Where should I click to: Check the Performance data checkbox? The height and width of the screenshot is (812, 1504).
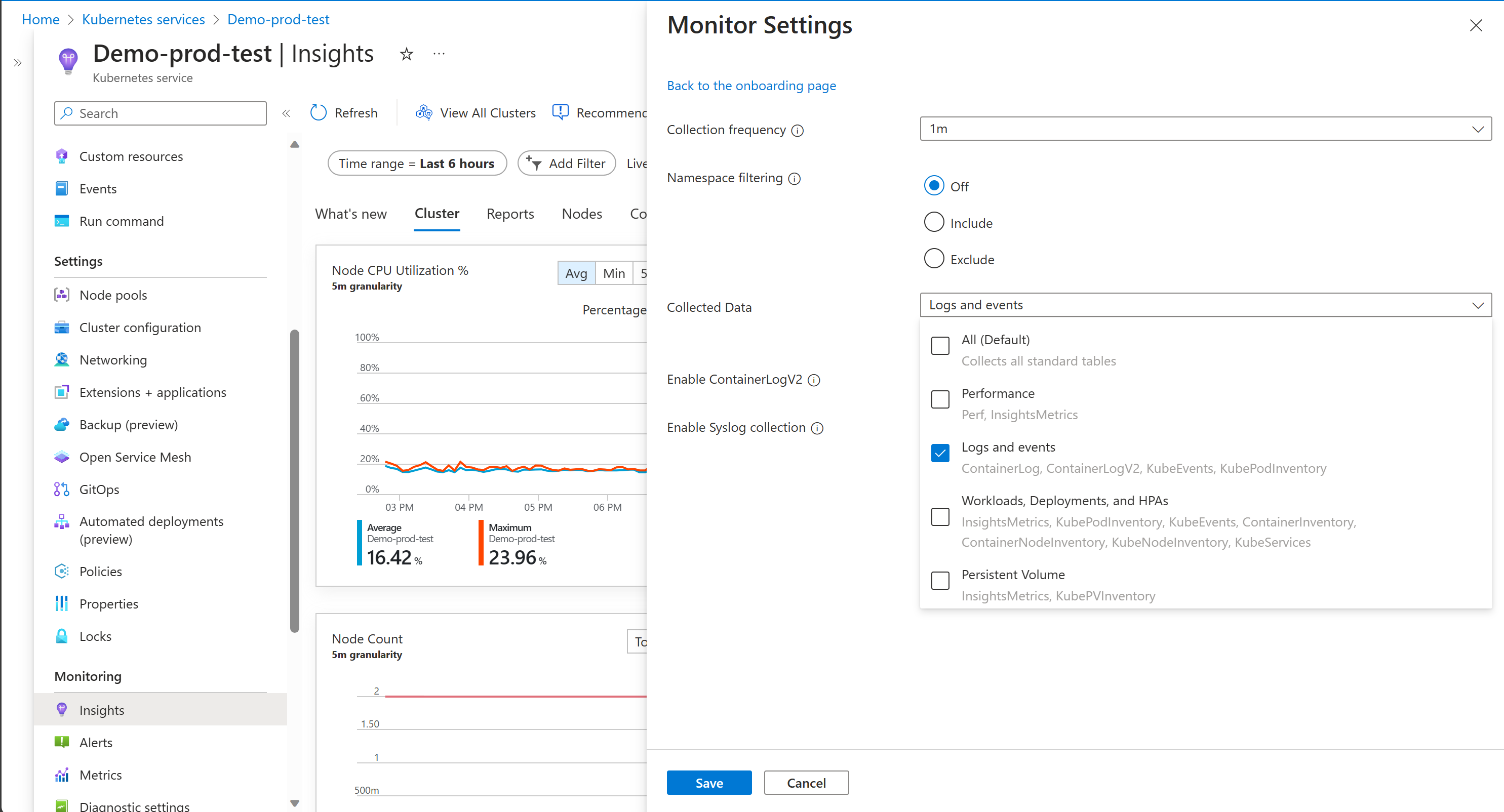point(940,400)
